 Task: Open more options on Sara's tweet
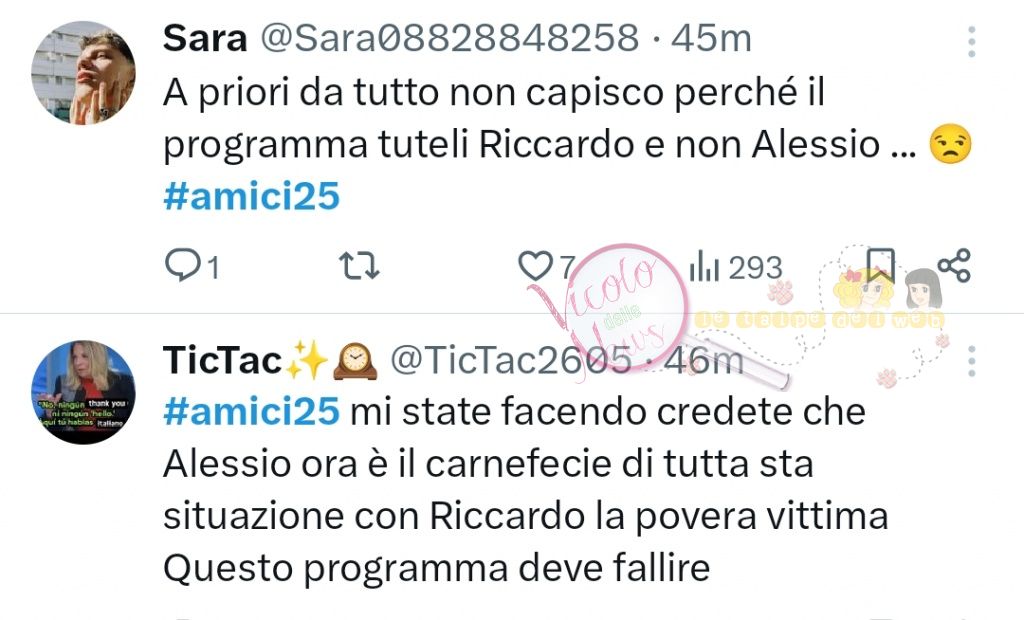point(972,42)
